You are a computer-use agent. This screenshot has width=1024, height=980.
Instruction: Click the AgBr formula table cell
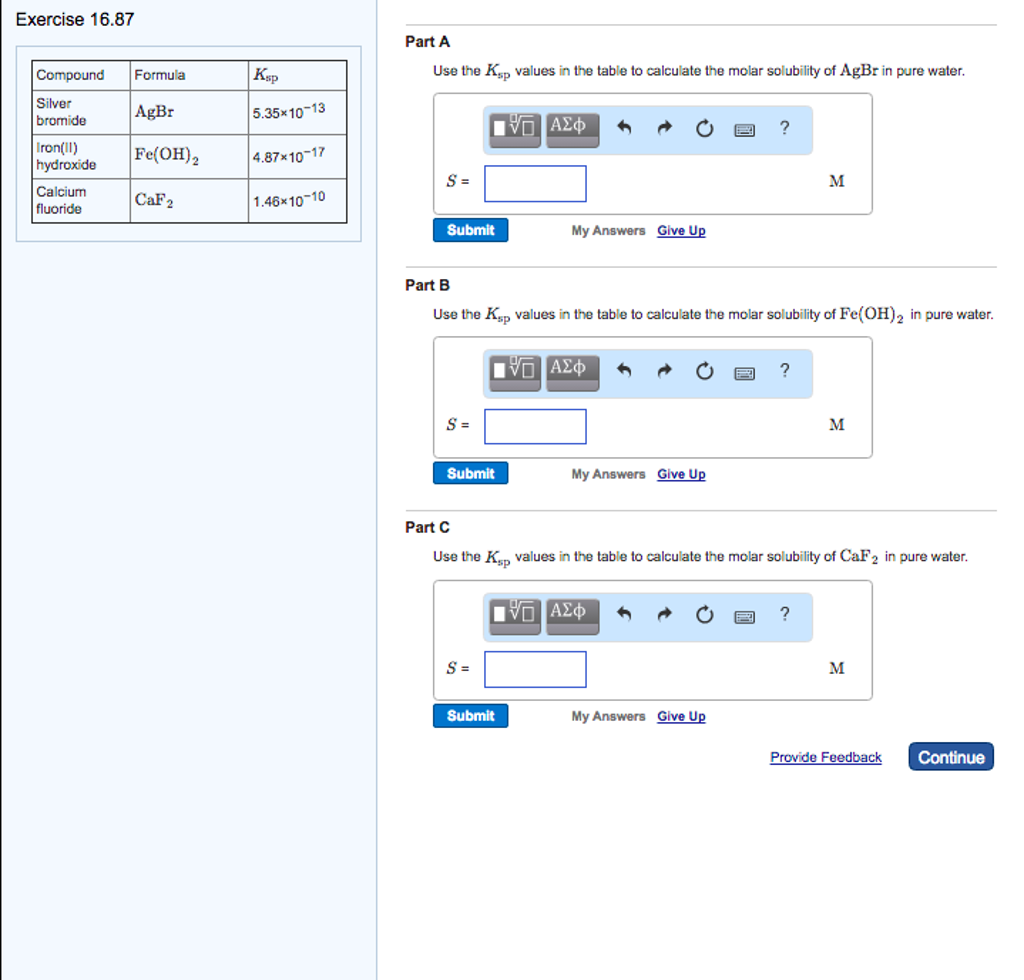point(189,112)
